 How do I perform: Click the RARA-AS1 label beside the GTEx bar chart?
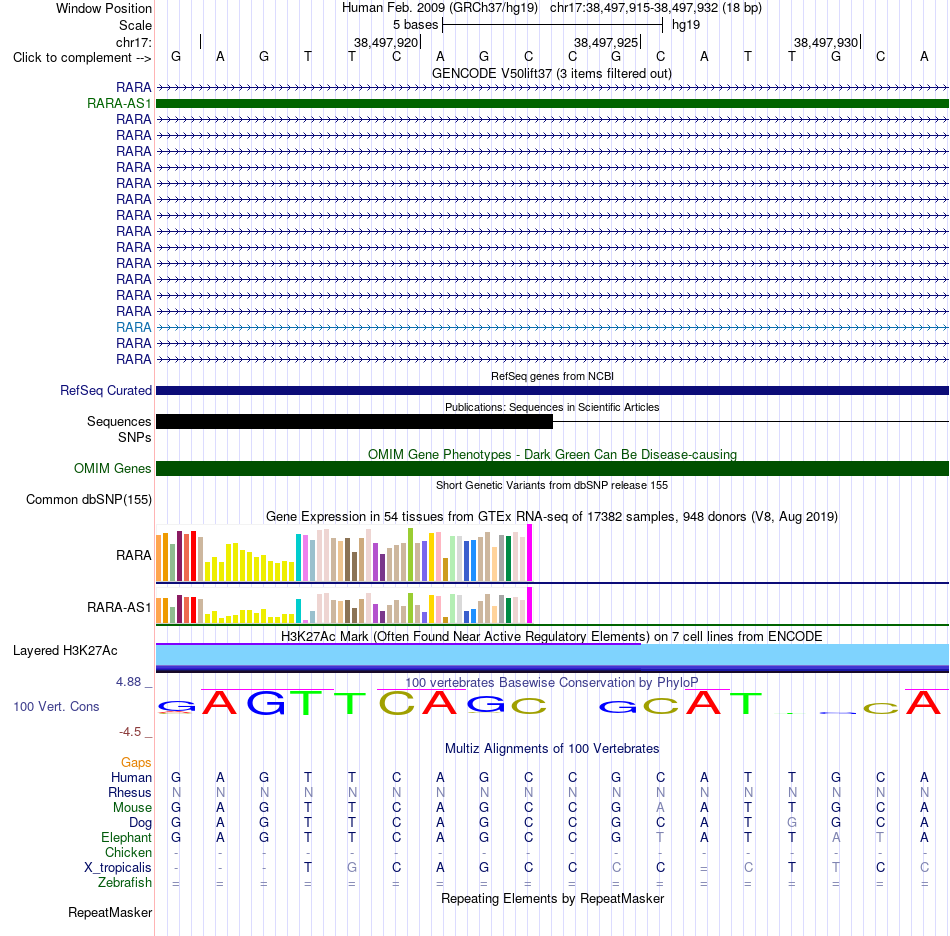119,608
